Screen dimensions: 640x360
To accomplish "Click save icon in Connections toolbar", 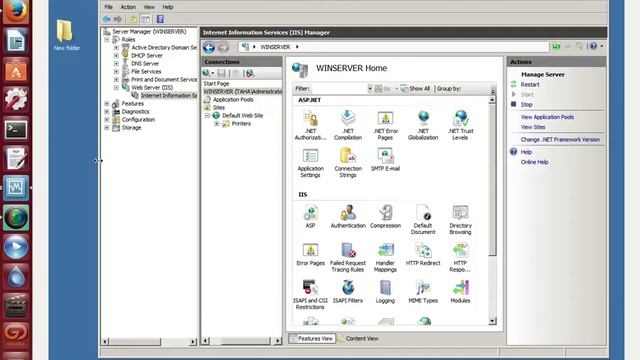I will pos(222,73).
